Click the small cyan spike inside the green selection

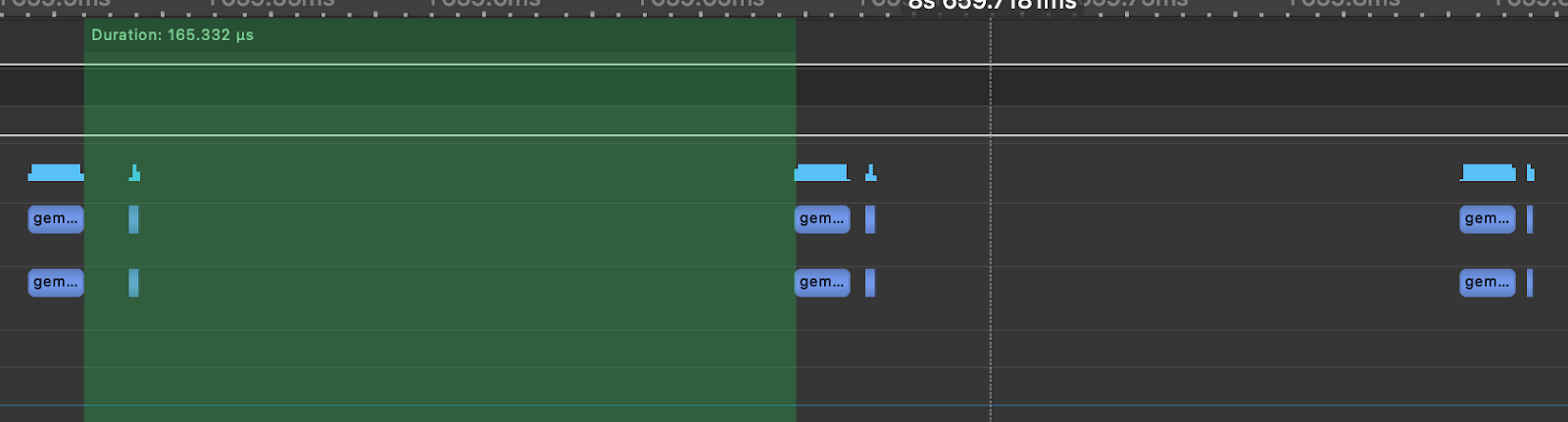pos(134,174)
